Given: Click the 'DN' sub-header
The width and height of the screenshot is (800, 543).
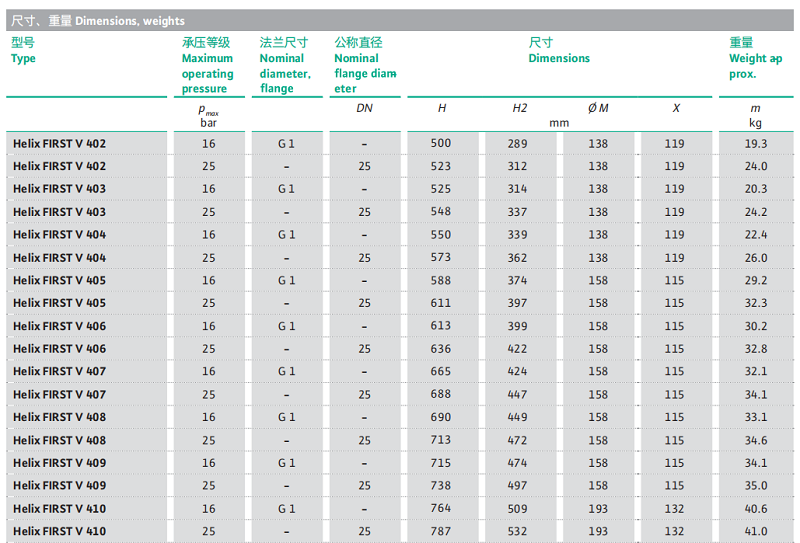Looking at the screenshot, I should [x=364, y=108].
